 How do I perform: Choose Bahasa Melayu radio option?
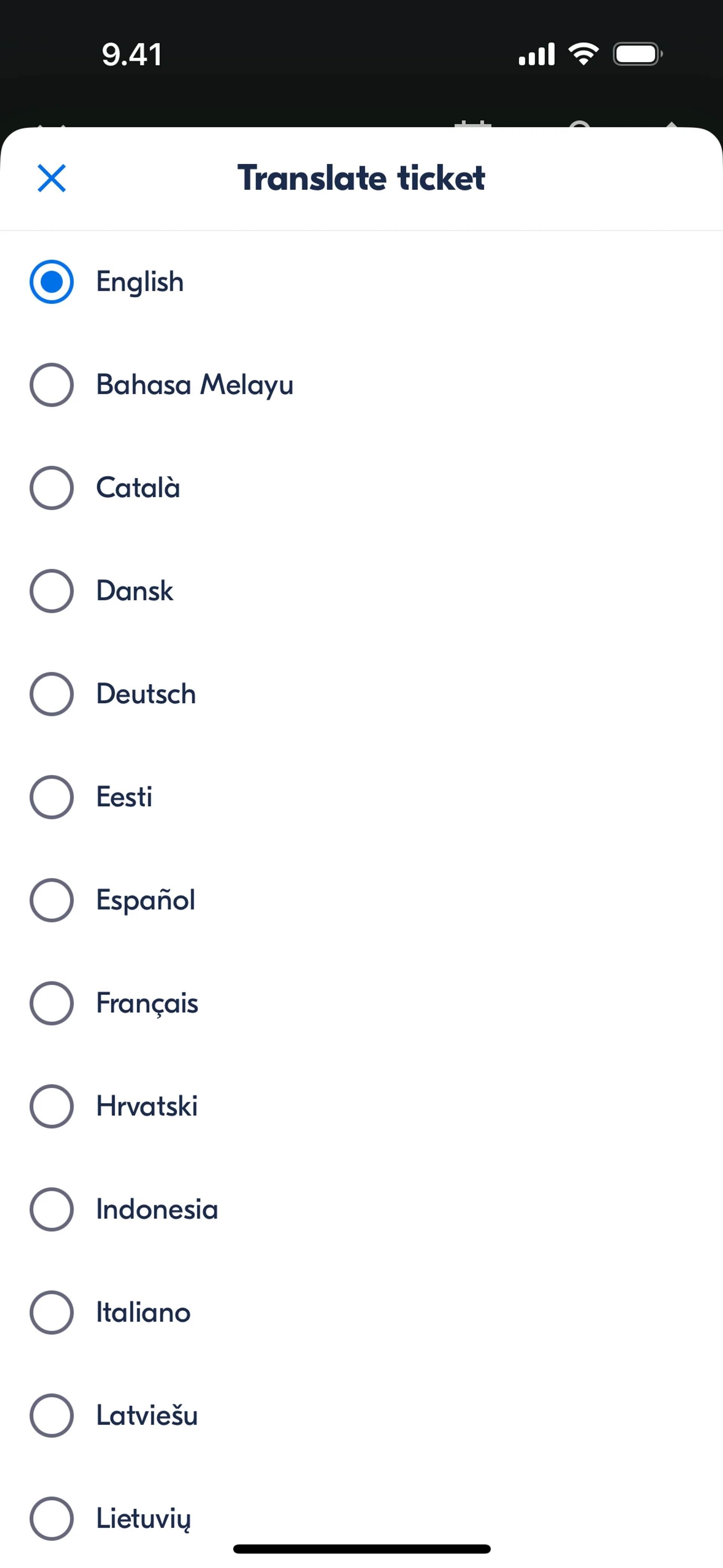click(x=52, y=385)
